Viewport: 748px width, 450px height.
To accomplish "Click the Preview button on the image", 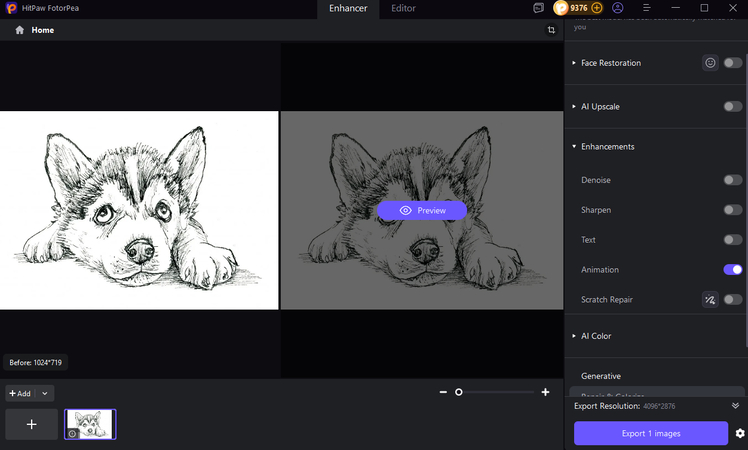I will 422,210.
